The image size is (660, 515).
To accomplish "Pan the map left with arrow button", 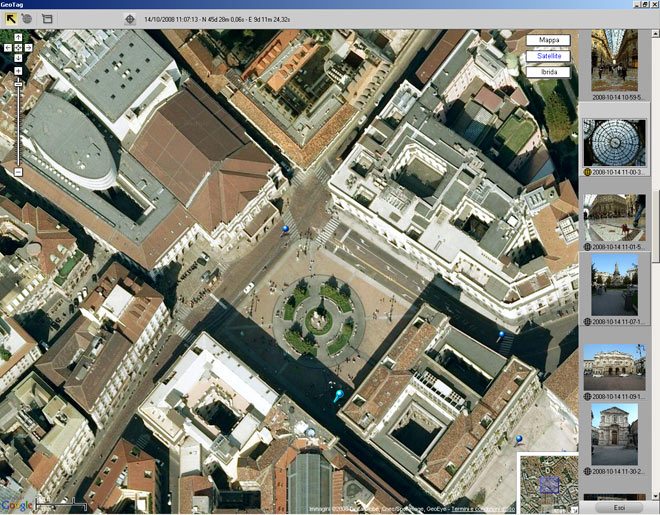I will [8, 47].
